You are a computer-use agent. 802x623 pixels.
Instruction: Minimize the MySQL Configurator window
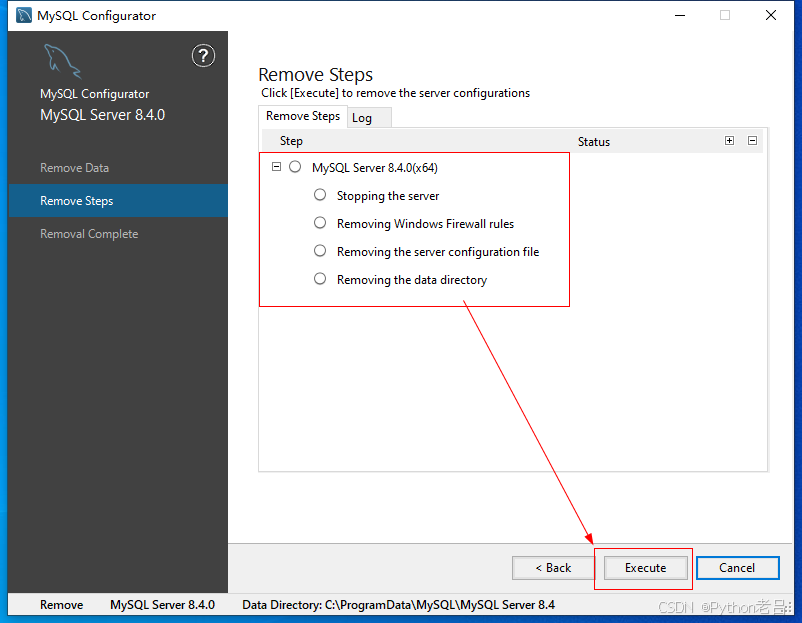pos(680,15)
